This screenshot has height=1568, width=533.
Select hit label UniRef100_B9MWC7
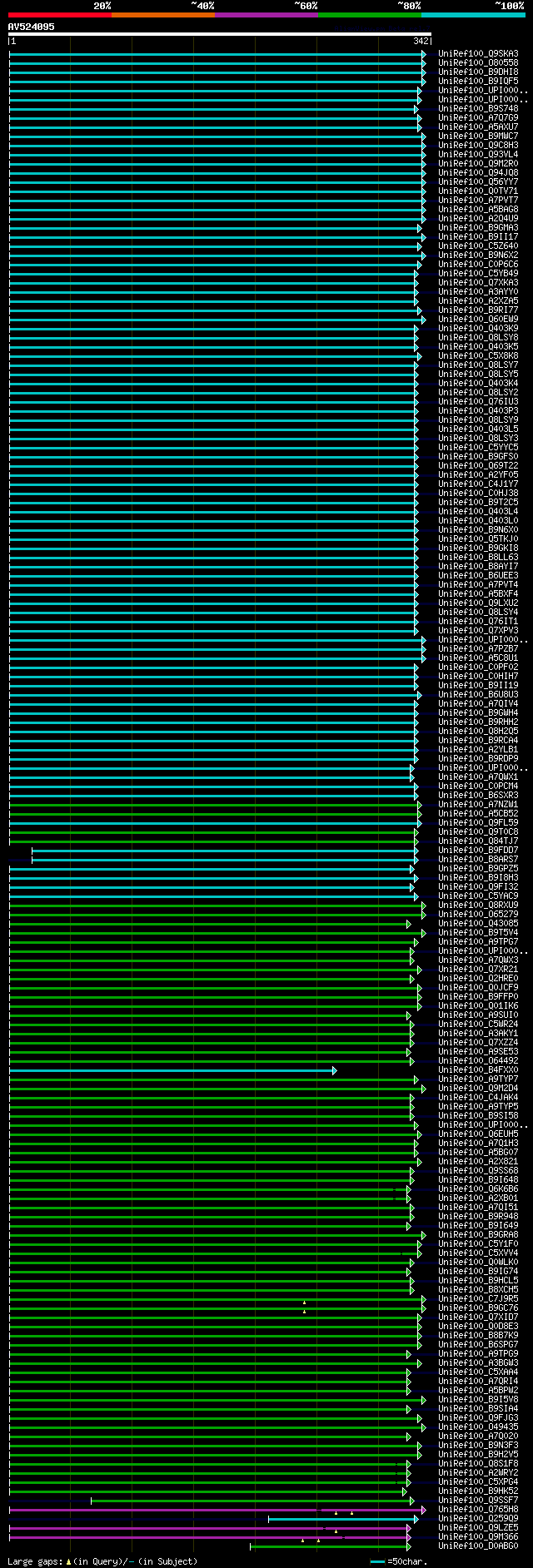pyautogui.click(x=478, y=136)
